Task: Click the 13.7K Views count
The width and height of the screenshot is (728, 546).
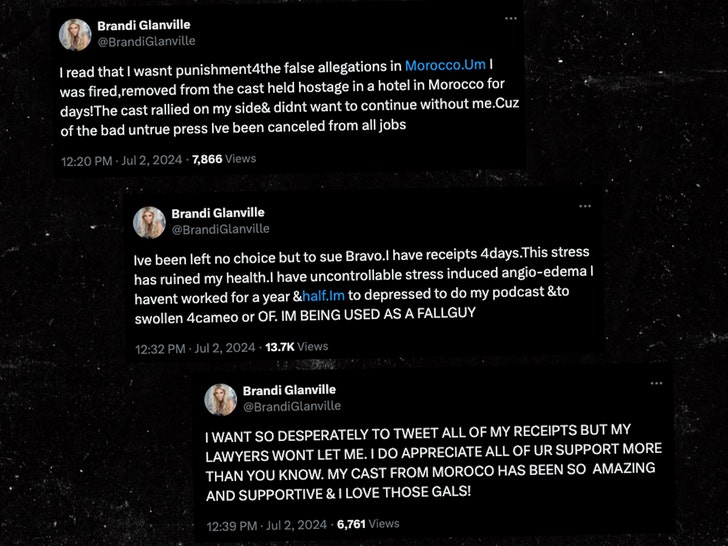Action: (297, 347)
